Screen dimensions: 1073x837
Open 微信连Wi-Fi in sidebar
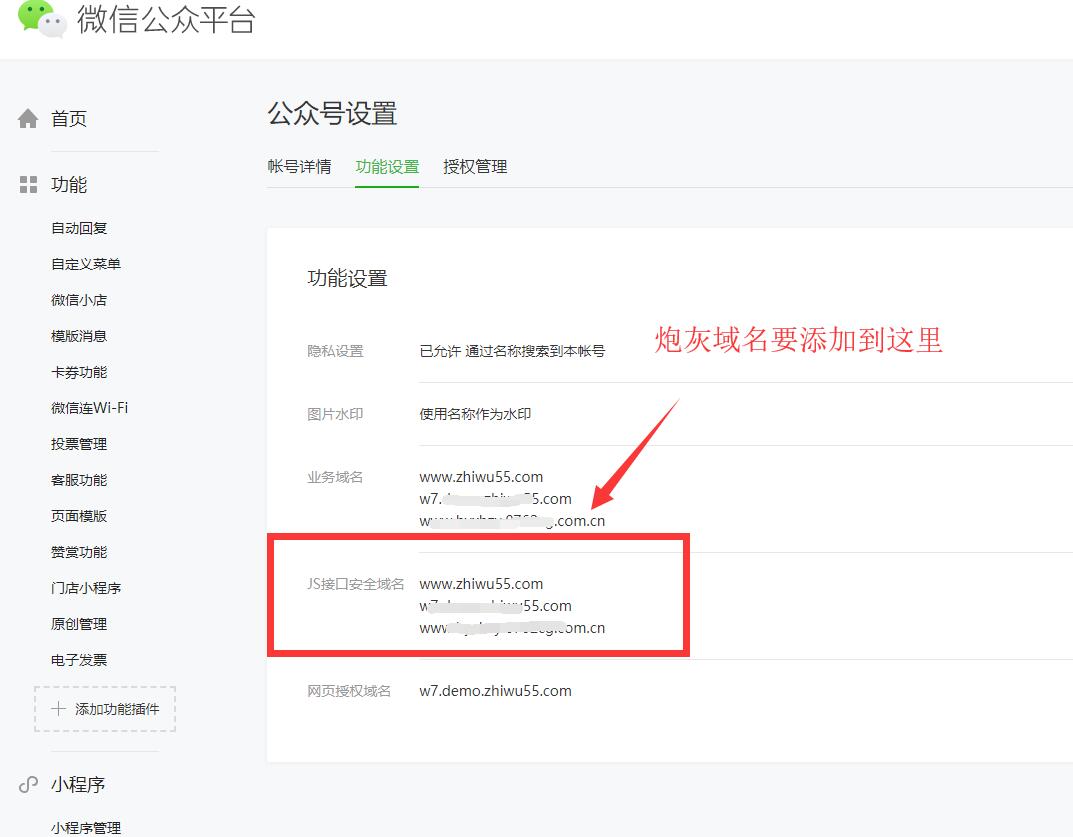(90, 408)
